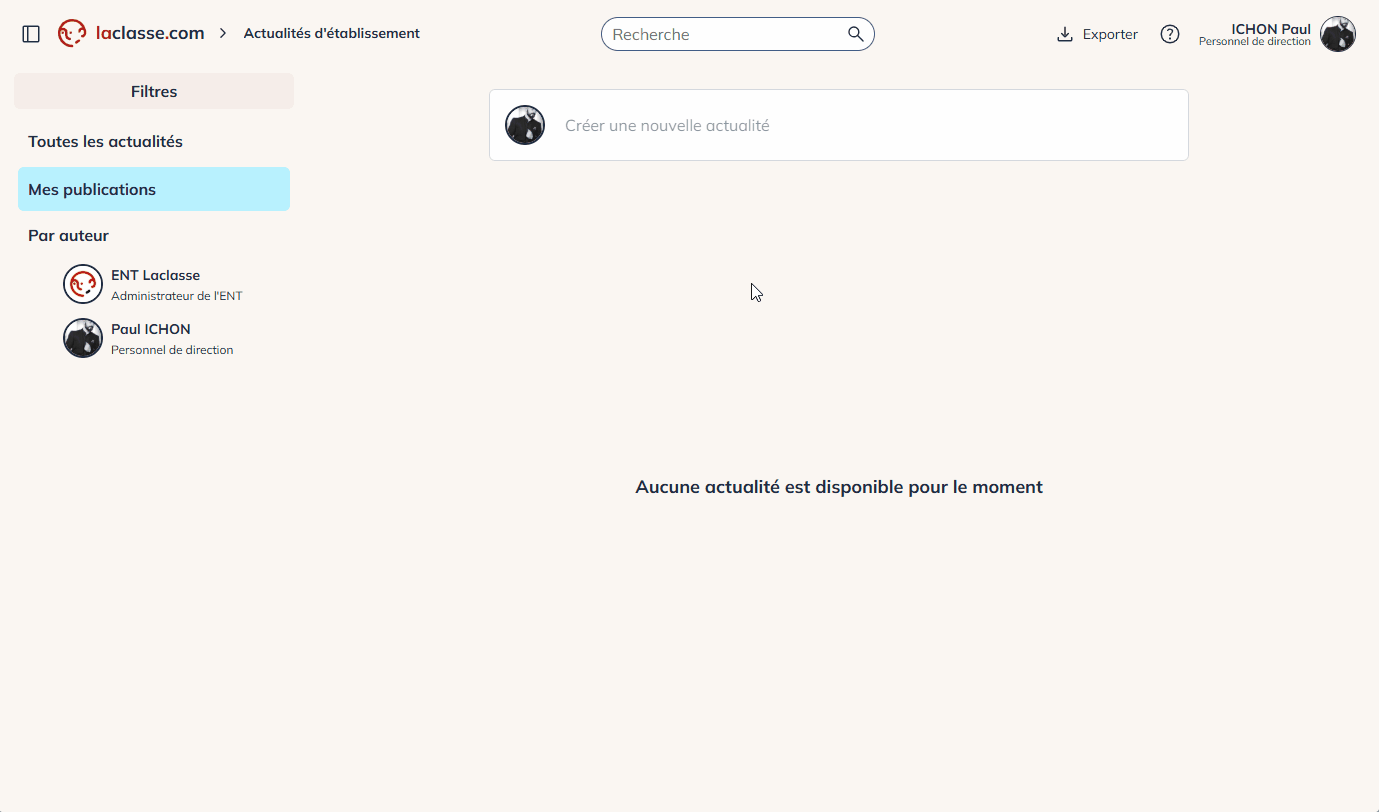Click the Recherche search field
This screenshot has width=1379, height=812.
[725, 34]
